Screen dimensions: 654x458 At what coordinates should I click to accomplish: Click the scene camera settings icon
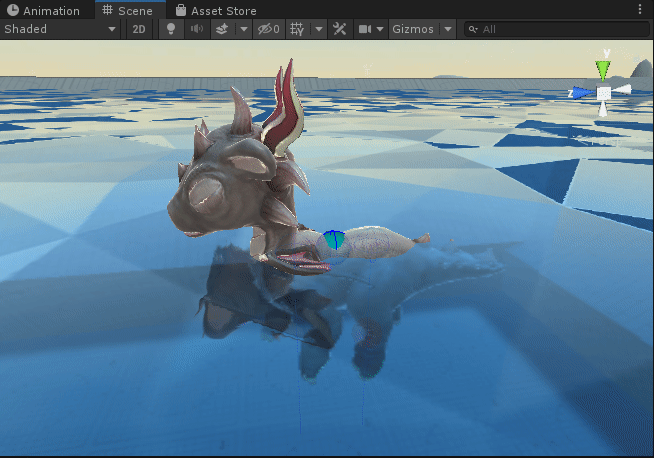[x=365, y=29]
